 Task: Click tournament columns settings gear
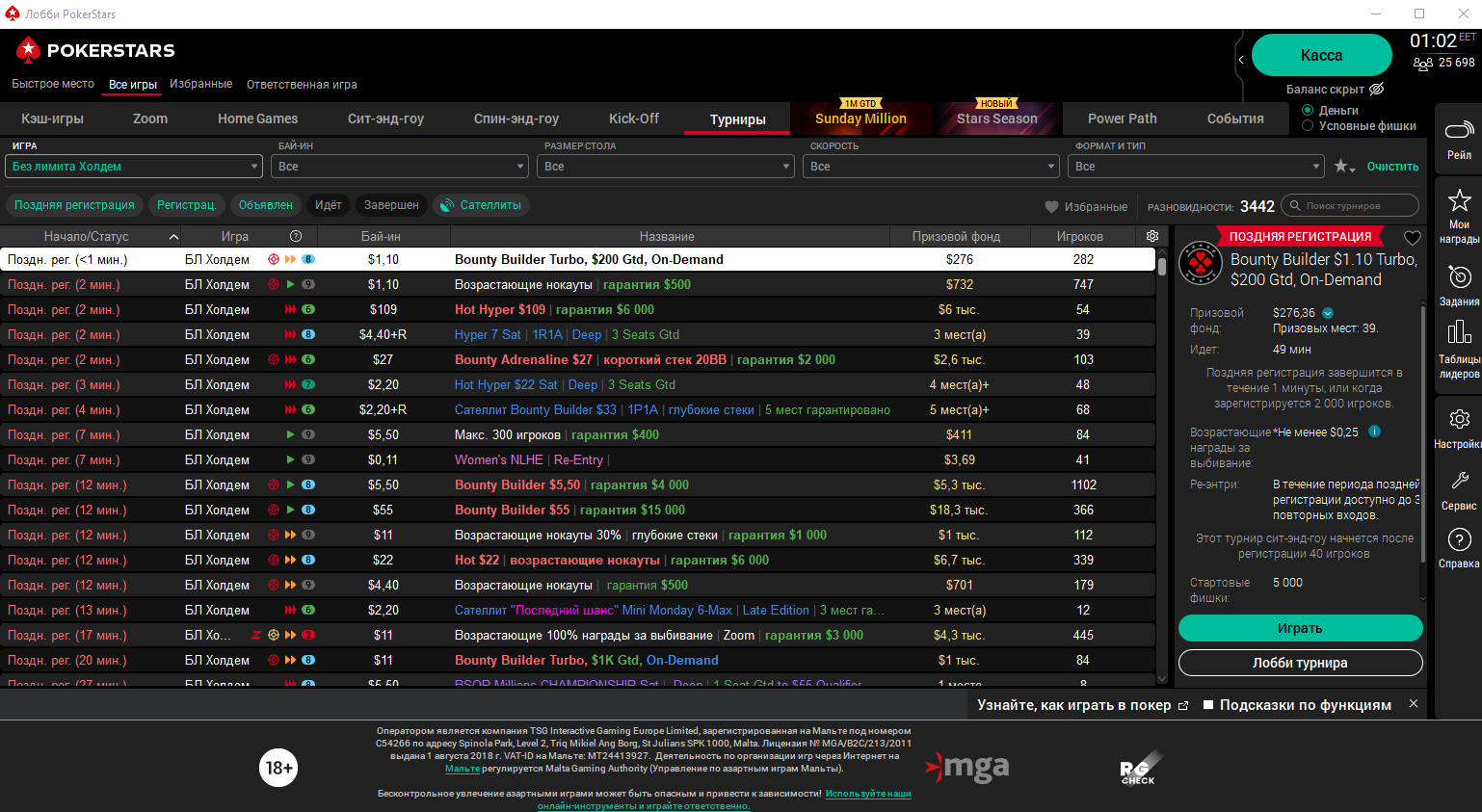(1152, 236)
